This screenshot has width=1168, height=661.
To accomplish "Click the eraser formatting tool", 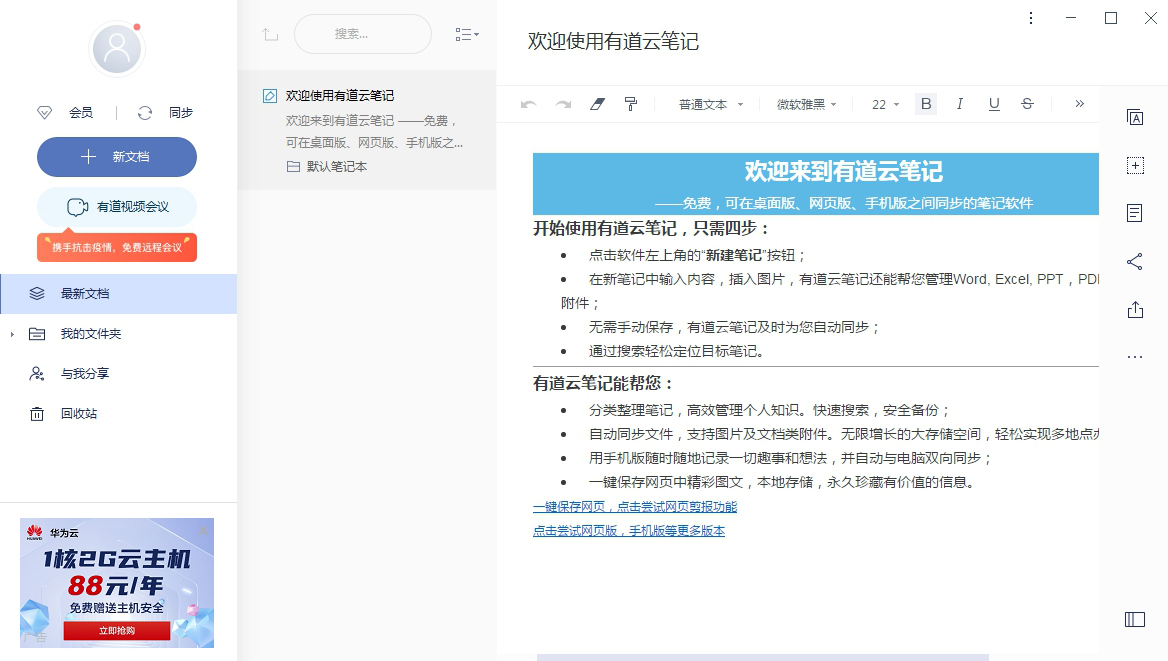I will (x=597, y=103).
